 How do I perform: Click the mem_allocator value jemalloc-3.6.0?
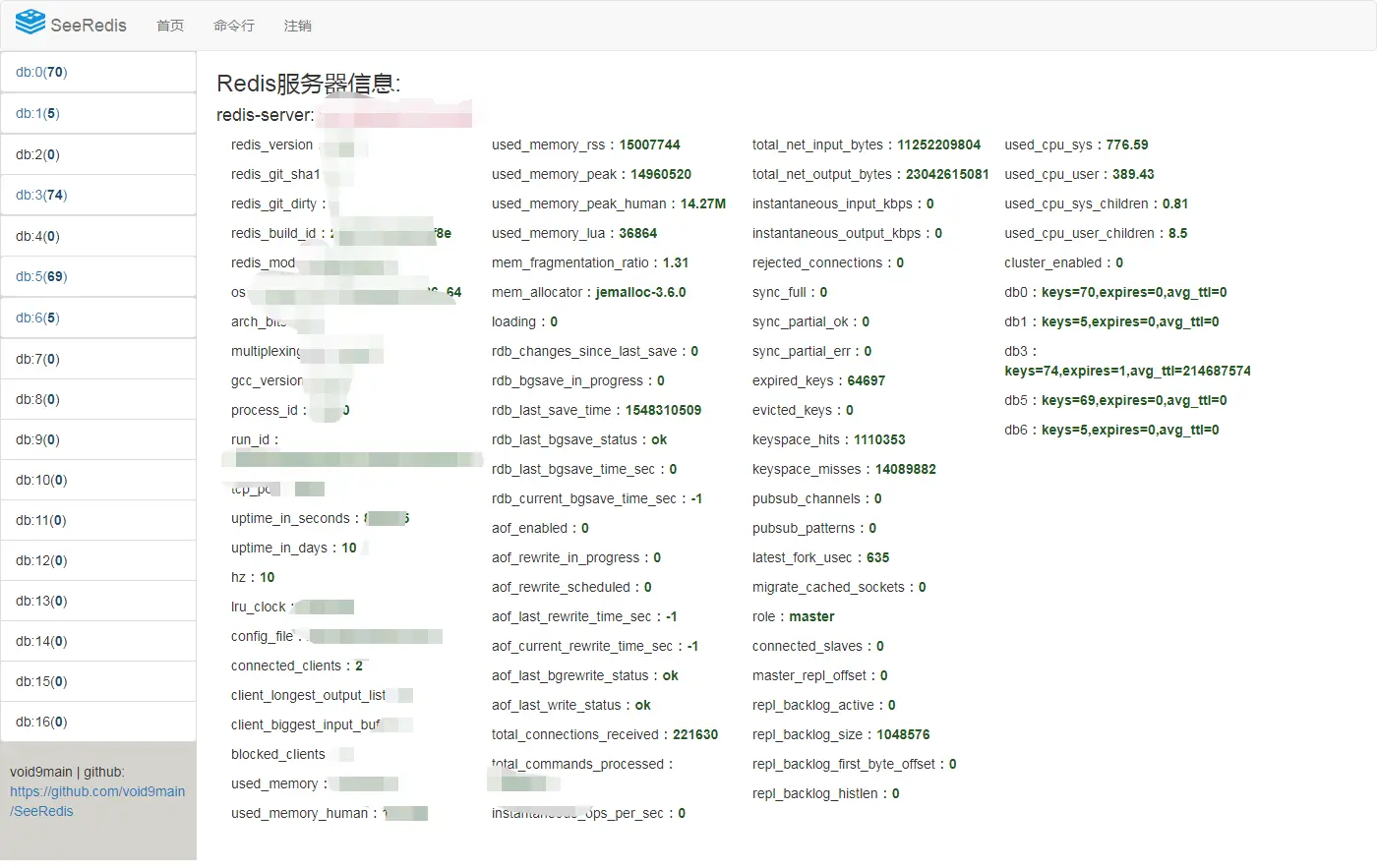641,292
